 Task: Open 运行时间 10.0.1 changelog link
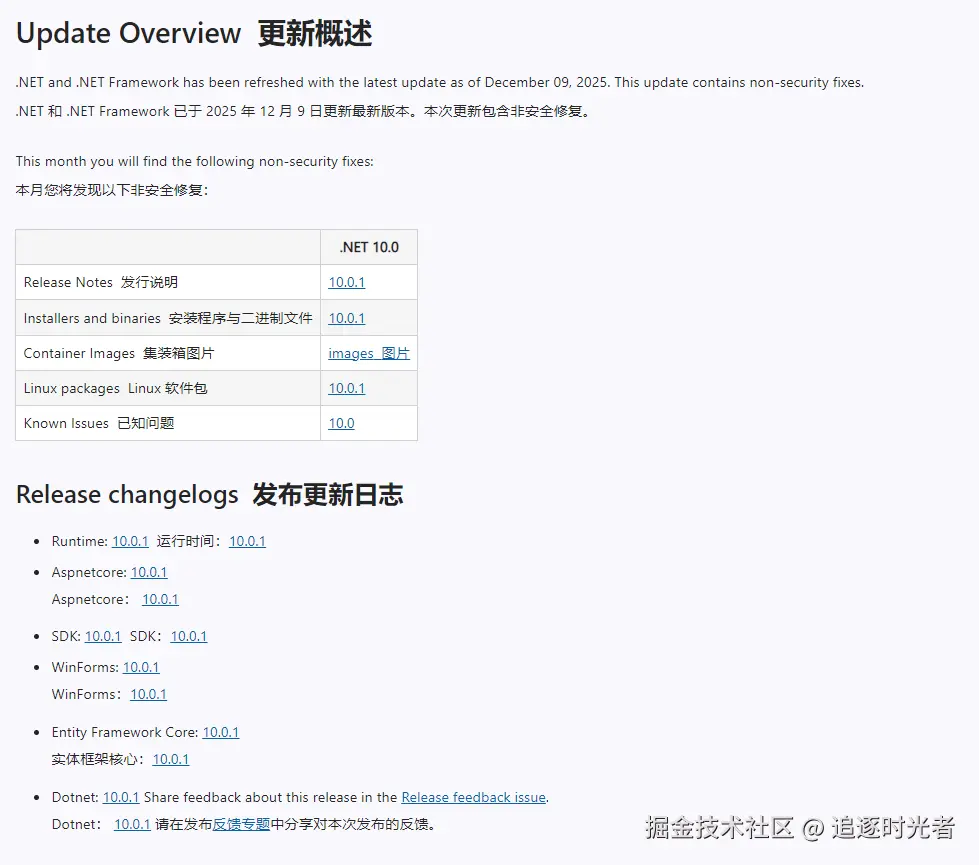[x=247, y=541]
